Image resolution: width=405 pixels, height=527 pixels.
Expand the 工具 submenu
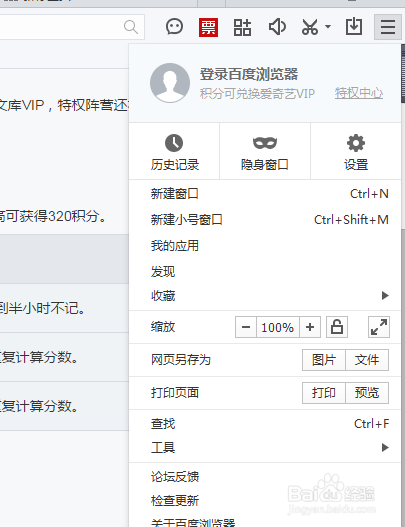(265, 448)
